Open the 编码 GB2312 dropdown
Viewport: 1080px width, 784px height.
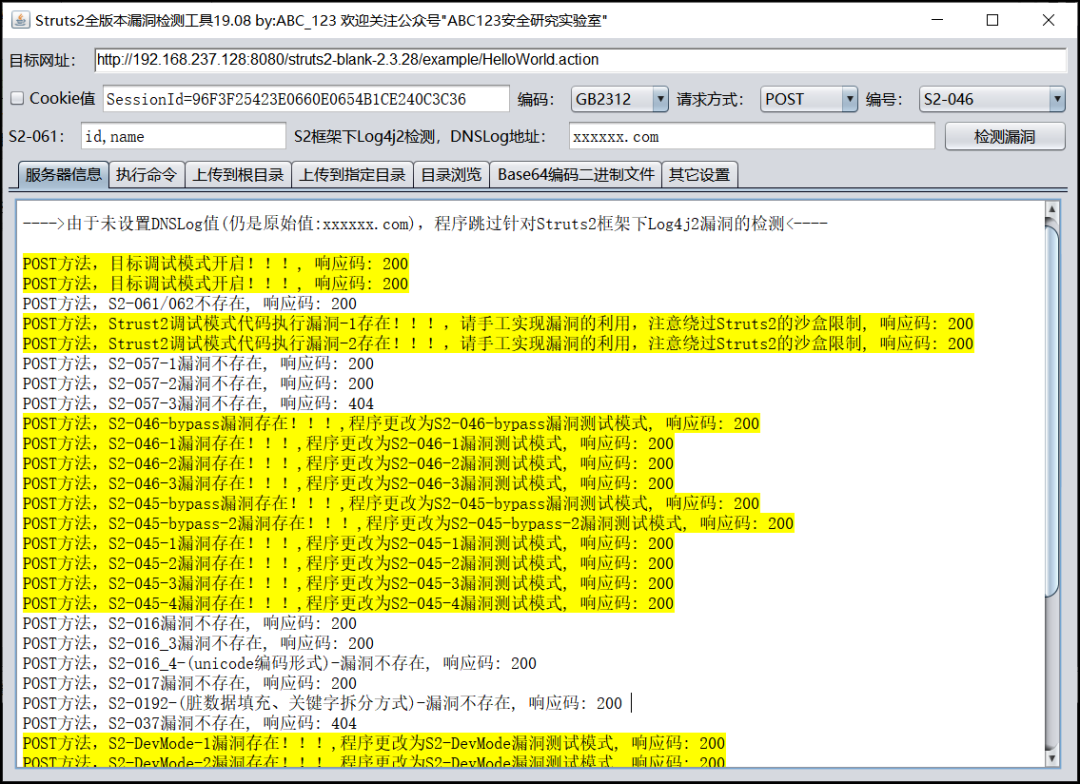click(619, 99)
